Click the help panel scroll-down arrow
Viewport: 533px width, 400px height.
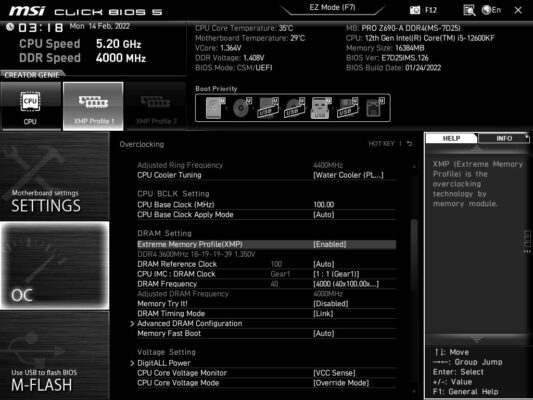477,340
